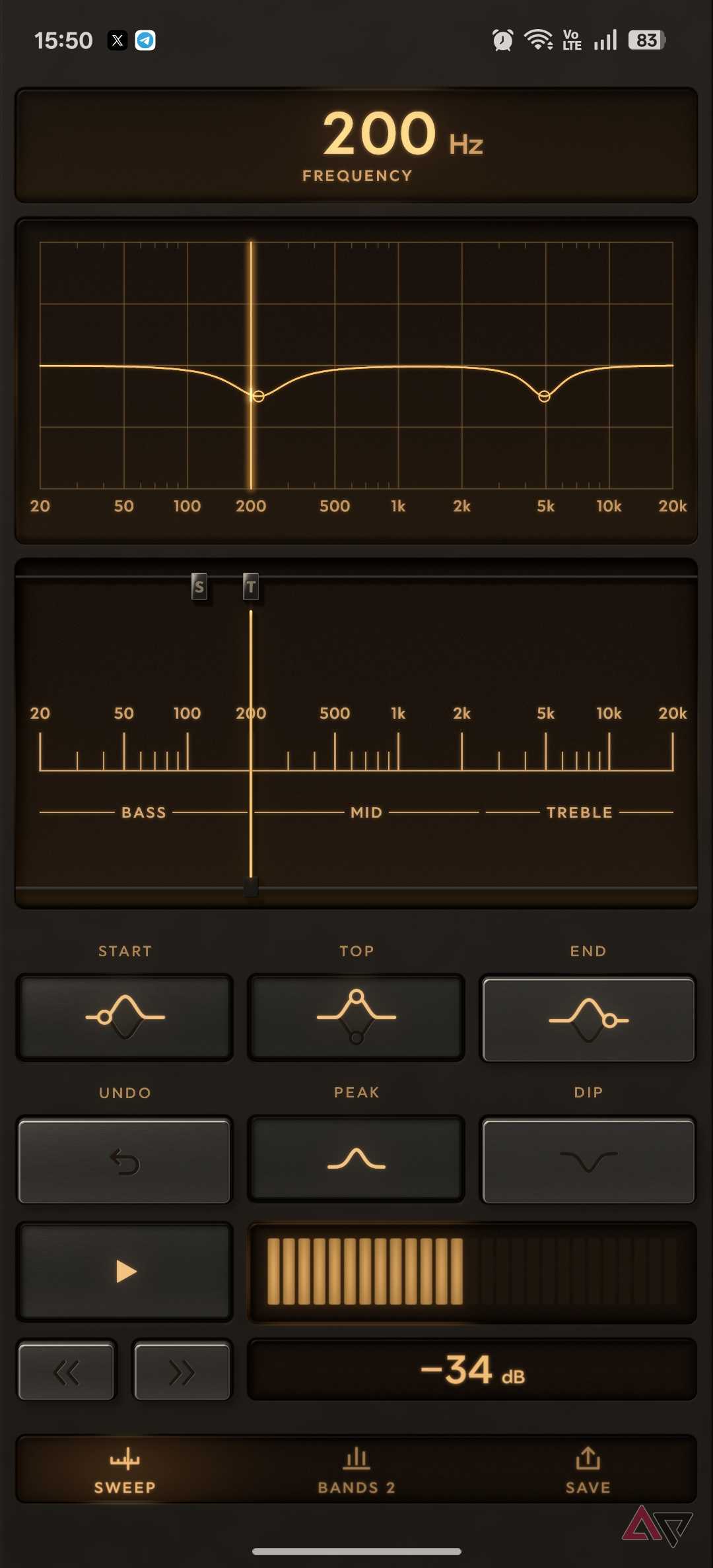Image resolution: width=713 pixels, height=1568 pixels.
Task: Choose the DIP curve button
Action: pos(588,1160)
